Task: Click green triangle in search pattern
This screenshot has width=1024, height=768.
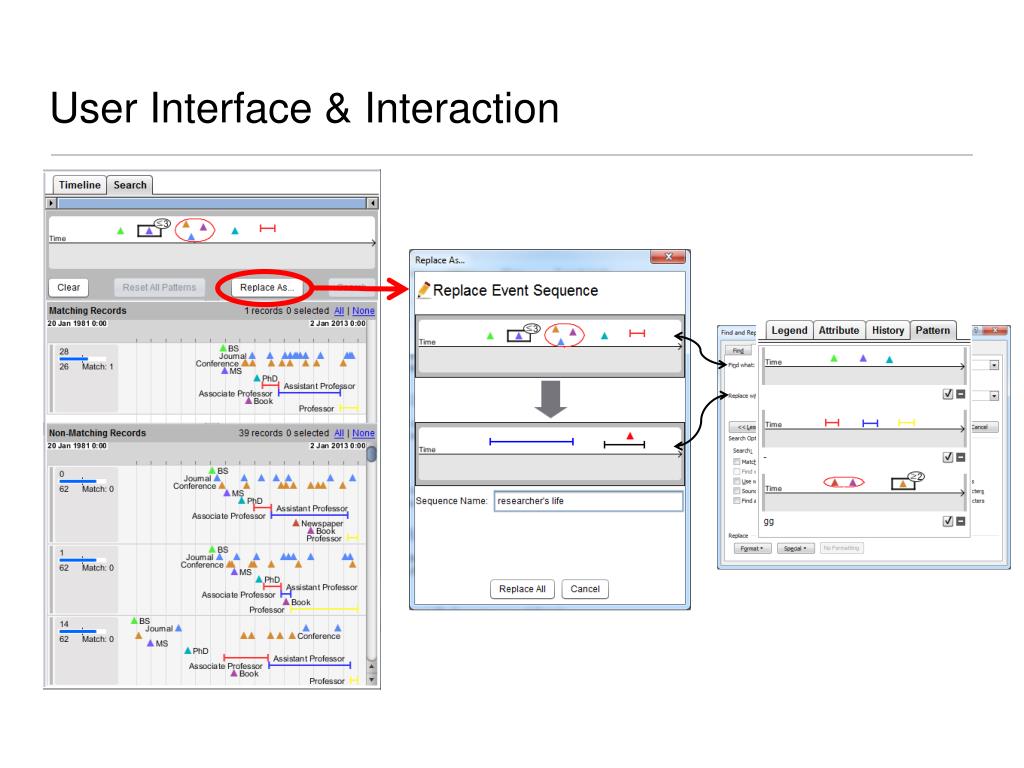Action: coord(120,231)
